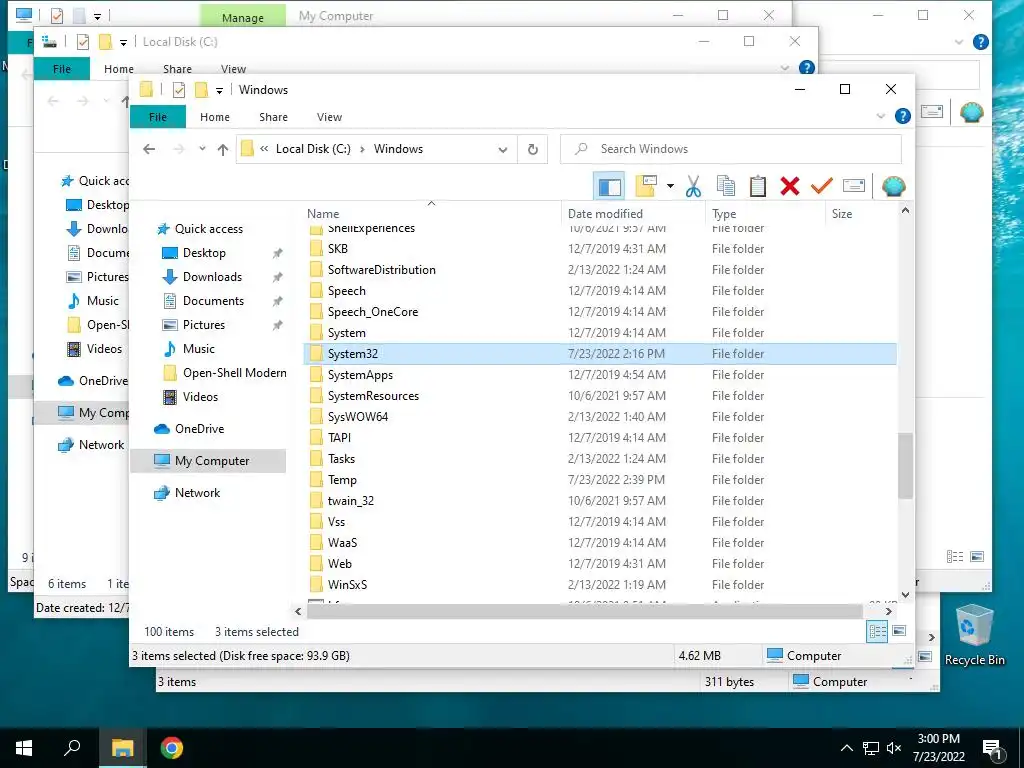Select the Speech_OneCore folder
The width and height of the screenshot is (1024, 768).
(x=373, y=312)
